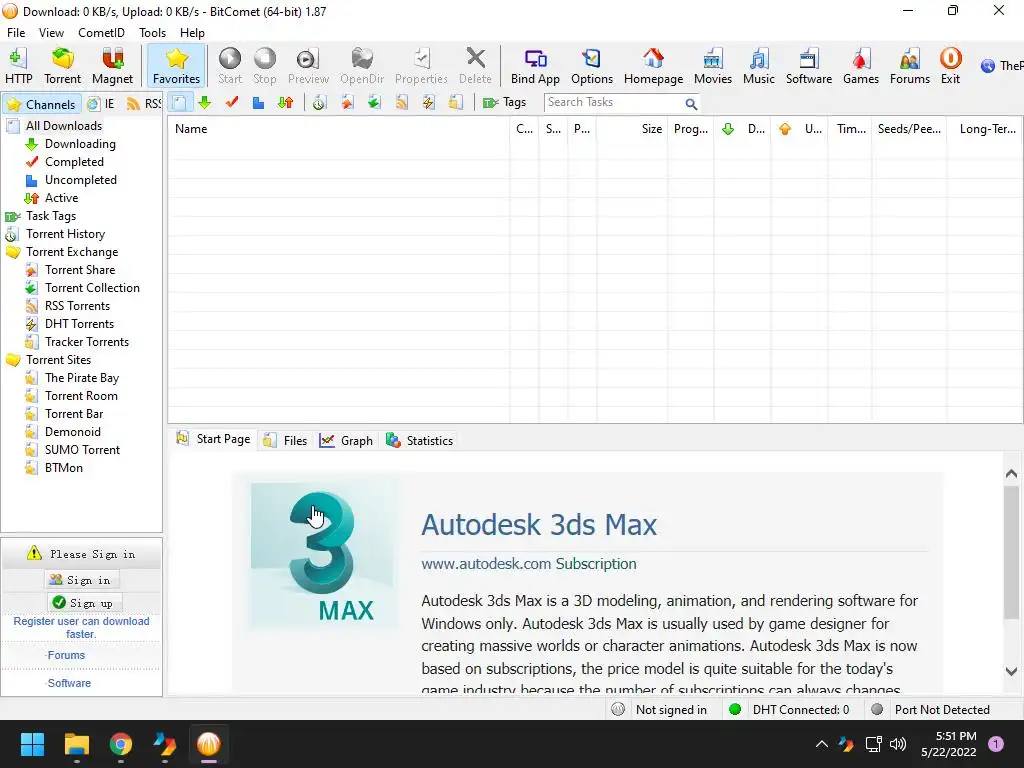
Task: Click the Exit toolbar icon
Action: click(950, 66)
